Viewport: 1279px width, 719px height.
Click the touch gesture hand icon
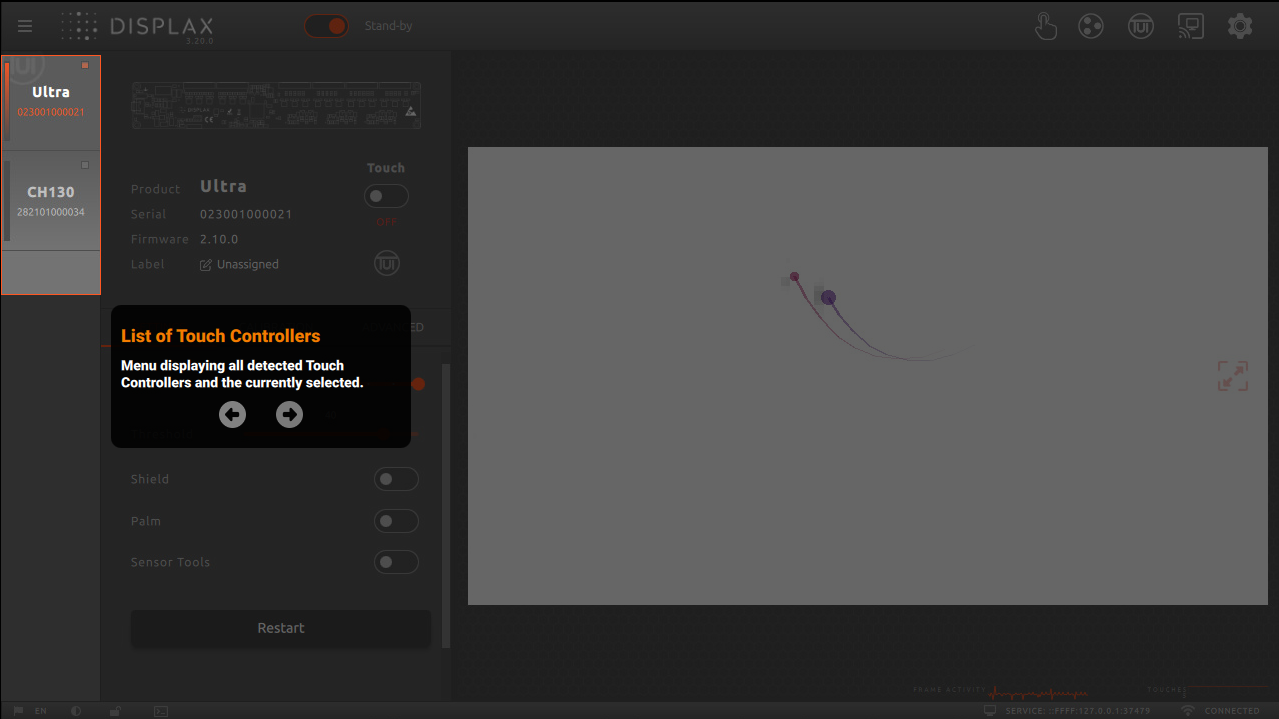1045,26
